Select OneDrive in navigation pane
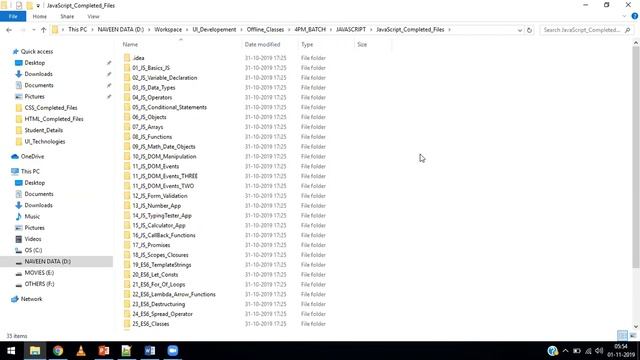The image size is (640, 360). click(32, 156)
